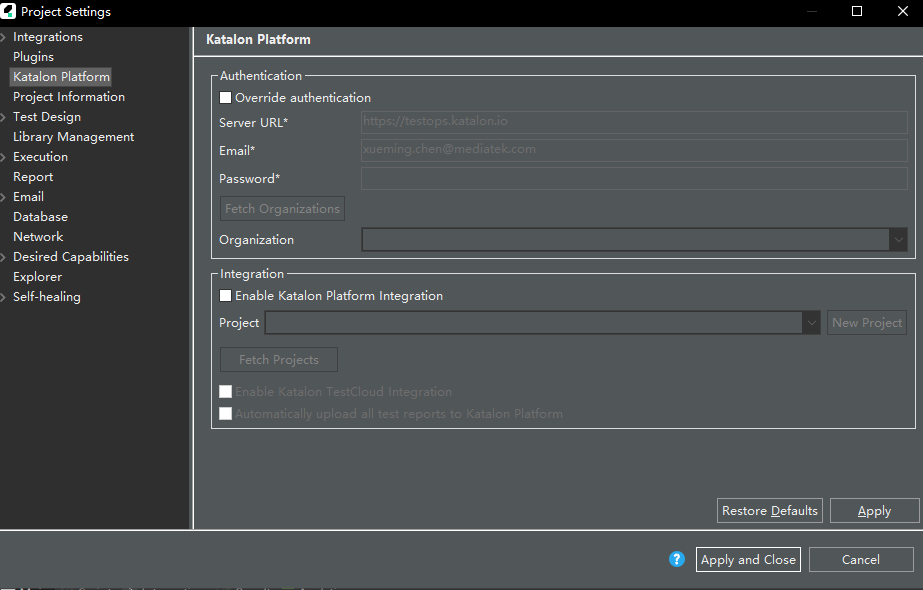Click the Katalon logo in title bar
Image resolution: width=923 pixels, height=590 pixels.
[8, 11]
